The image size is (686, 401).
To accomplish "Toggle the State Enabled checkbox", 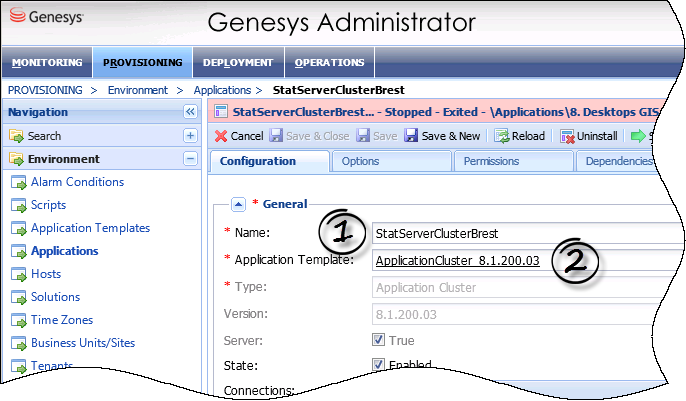I will tap(378, 365).
